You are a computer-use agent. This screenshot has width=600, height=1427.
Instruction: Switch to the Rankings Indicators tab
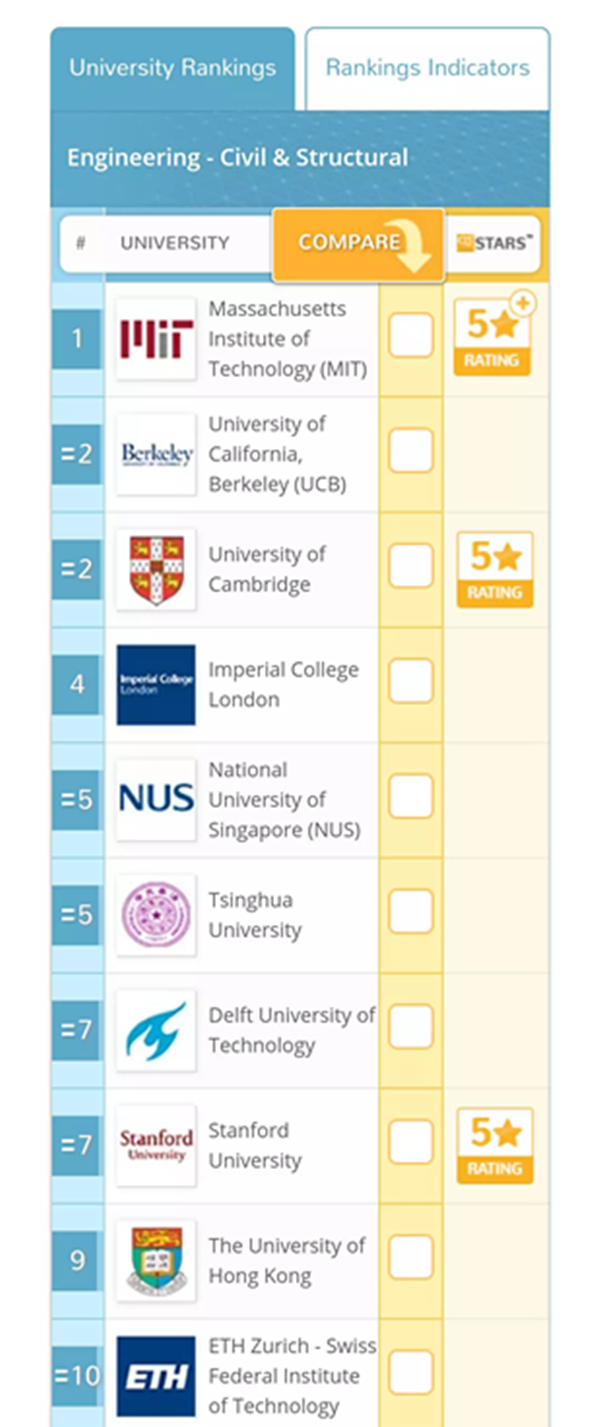click(x=427, y=68)
